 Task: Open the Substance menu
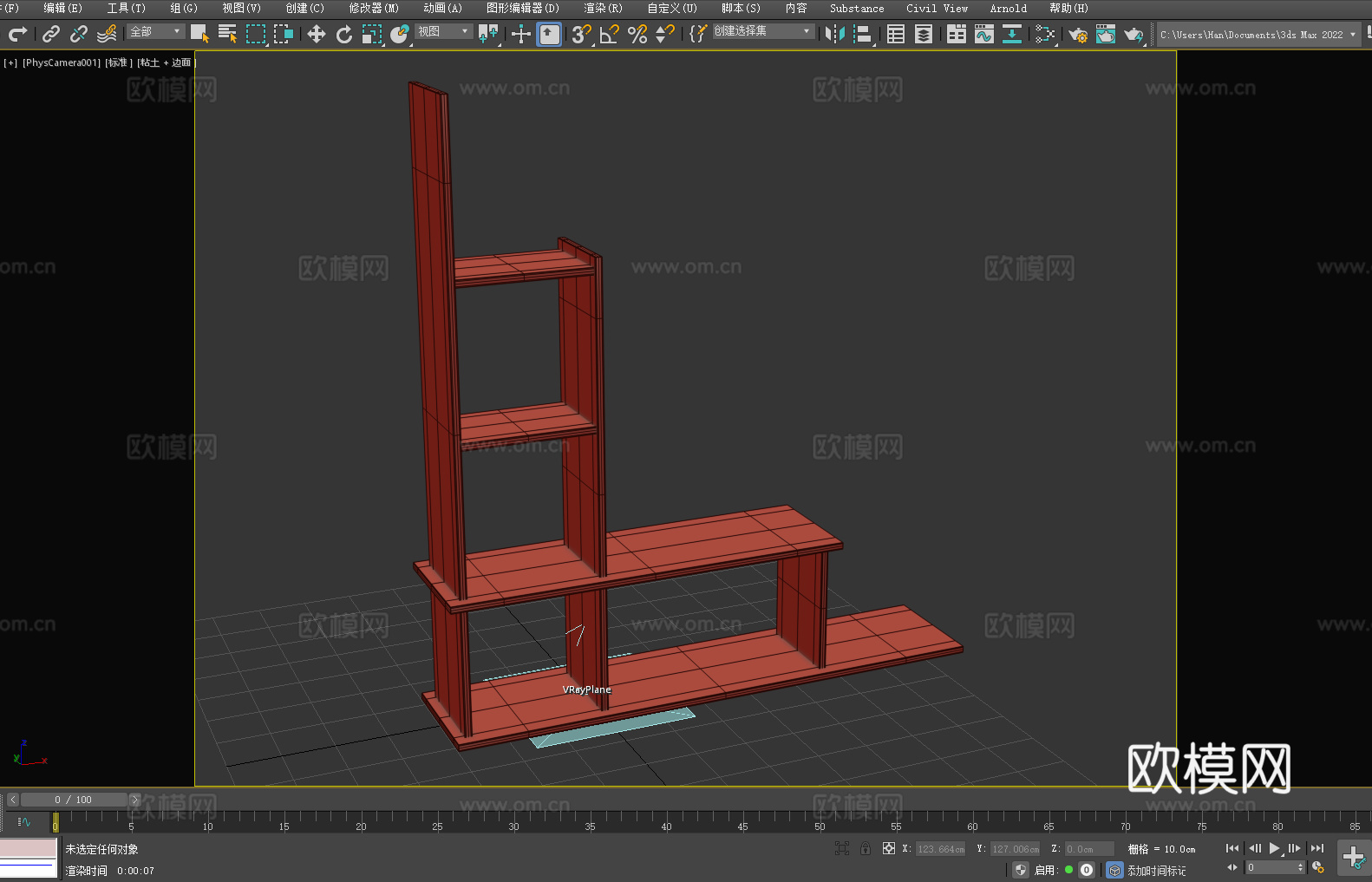point(857,8)
